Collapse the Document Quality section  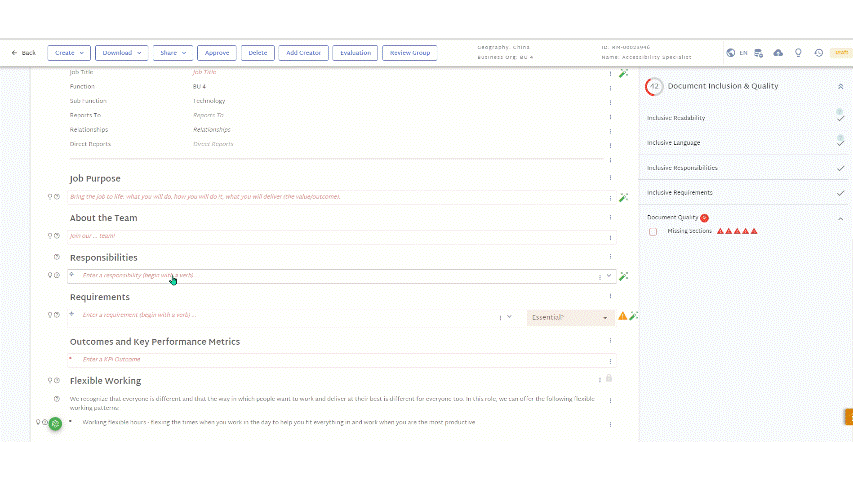pos(840,218)
